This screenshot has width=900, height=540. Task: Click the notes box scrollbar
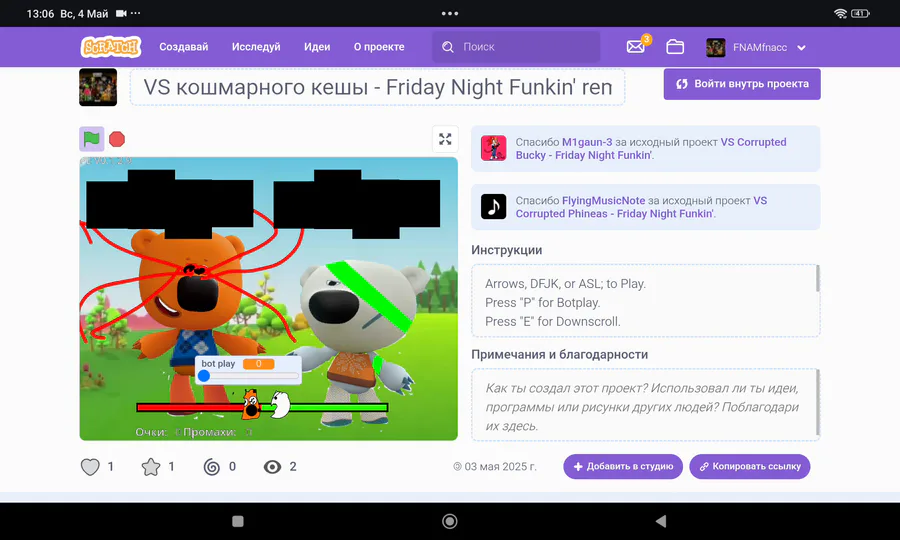tap(817, 403)
